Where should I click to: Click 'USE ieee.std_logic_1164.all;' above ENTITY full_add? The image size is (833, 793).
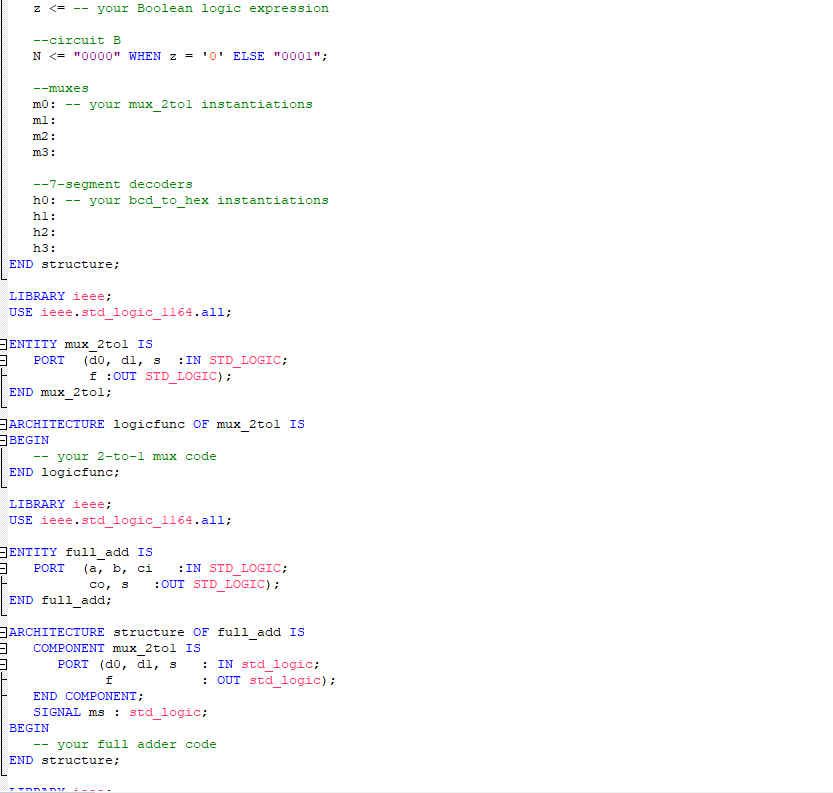click(x=120, y=520)
